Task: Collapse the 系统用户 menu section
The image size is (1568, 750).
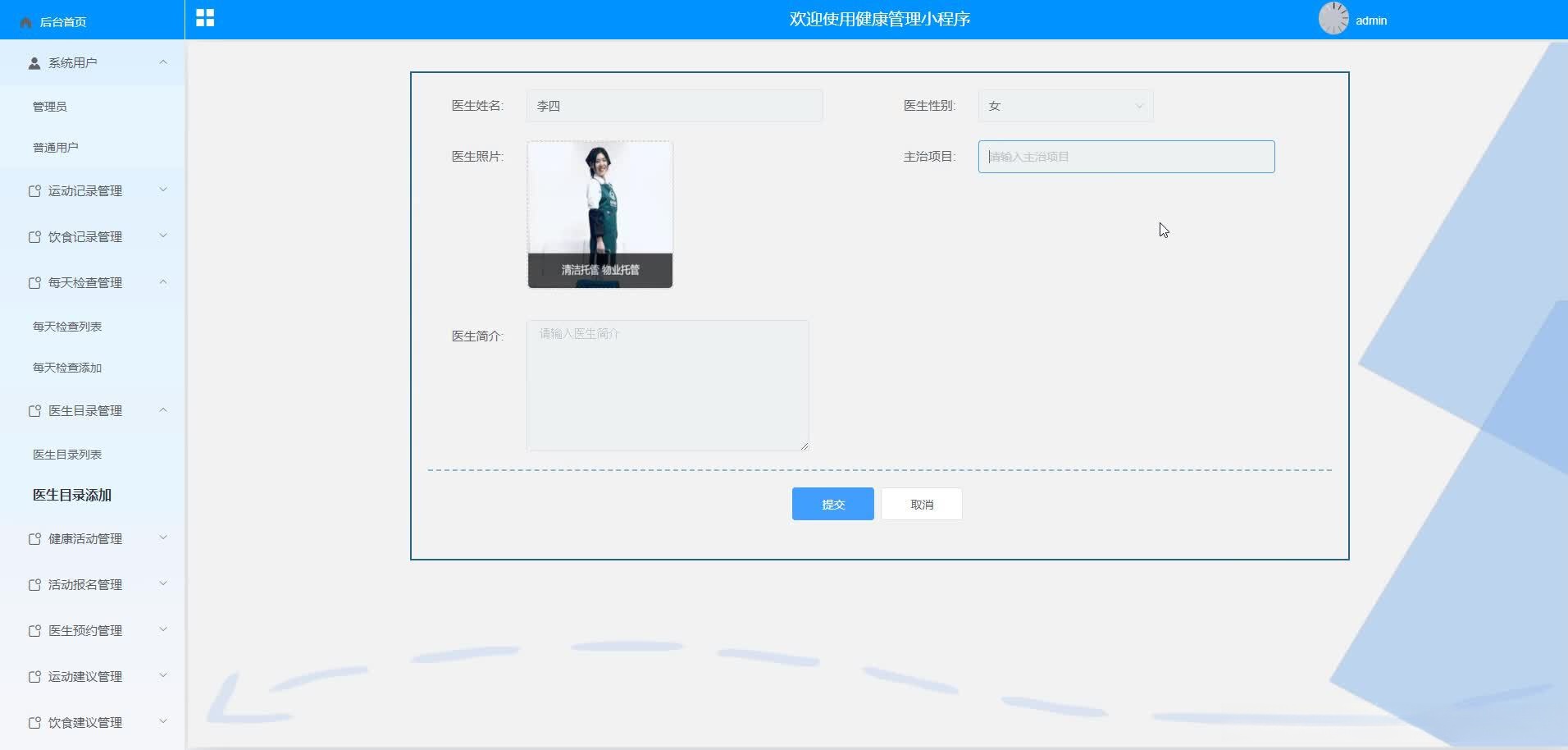Action: [x=162, y=62]
